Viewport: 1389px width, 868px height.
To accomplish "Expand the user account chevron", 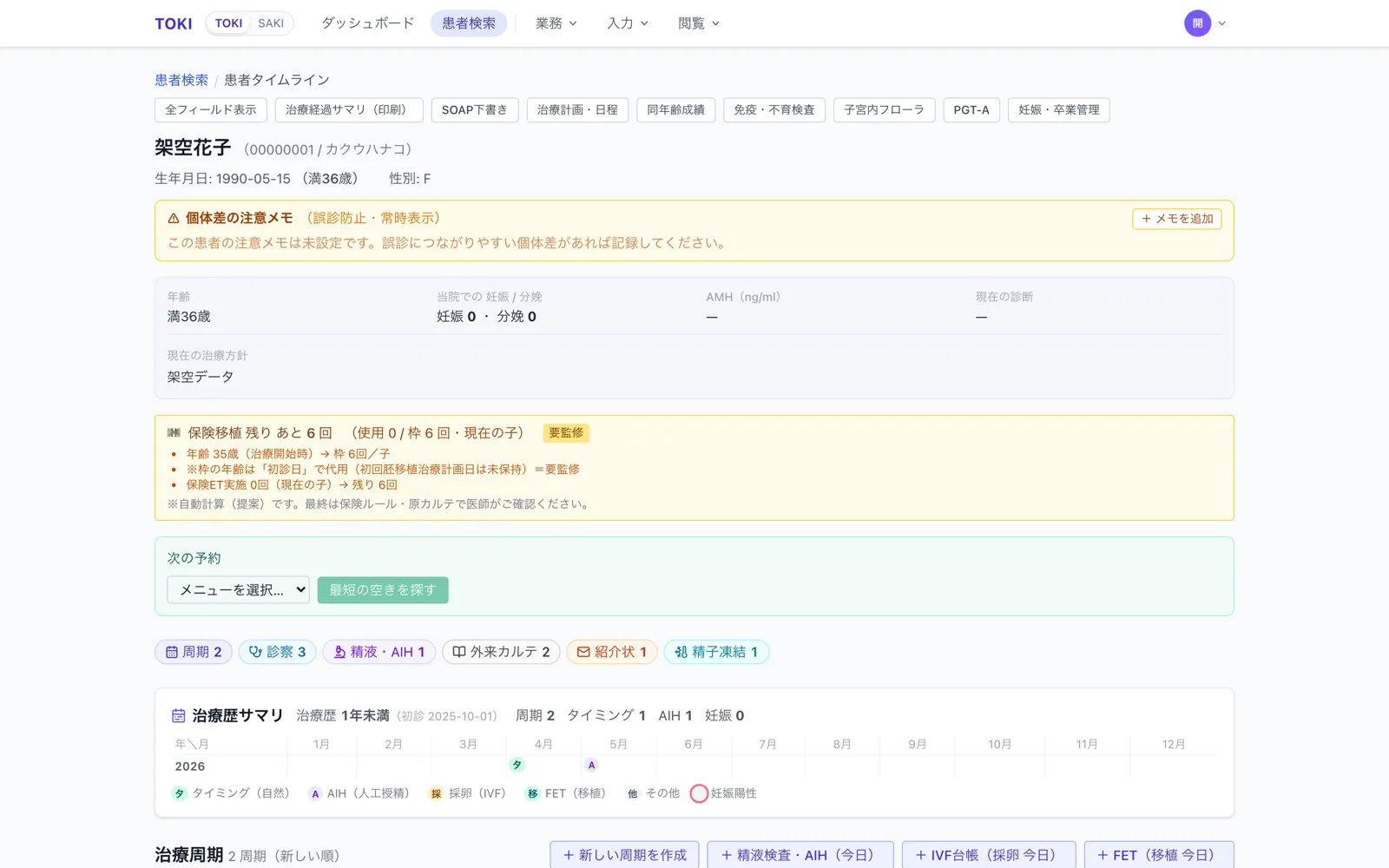I will pos(1221,23).
